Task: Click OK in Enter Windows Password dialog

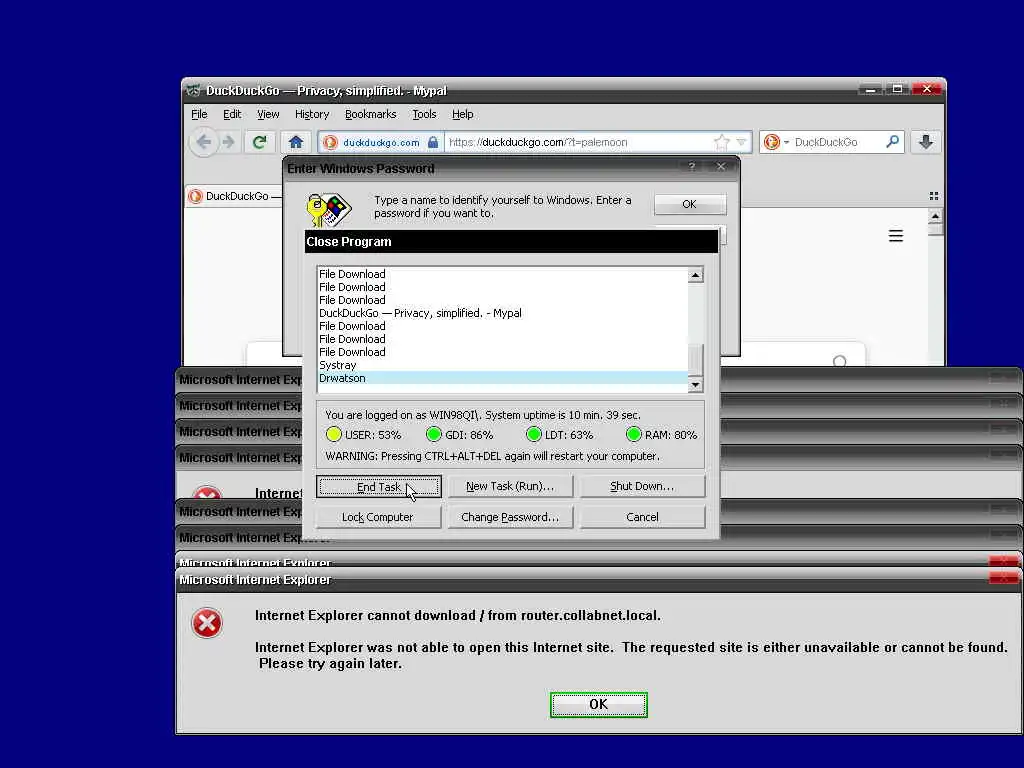Action: click(x=690, y=204)
